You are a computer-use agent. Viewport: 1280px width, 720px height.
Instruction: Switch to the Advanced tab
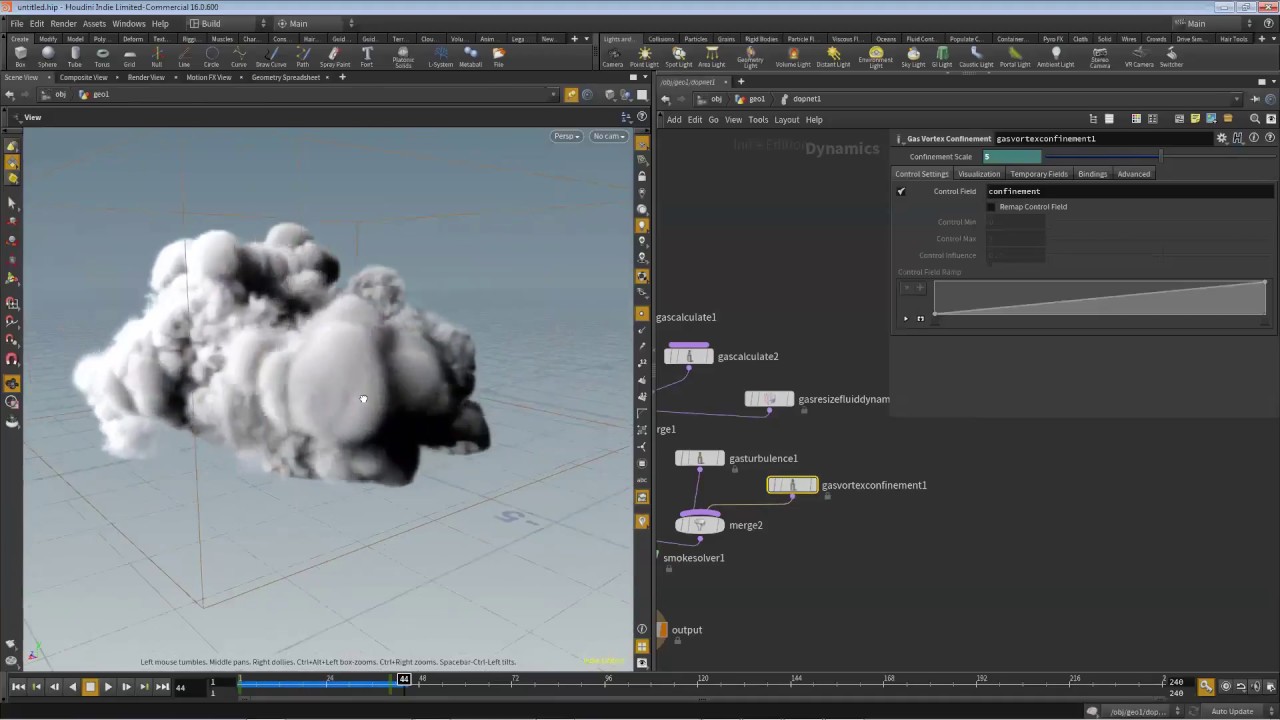[1134, 174]
